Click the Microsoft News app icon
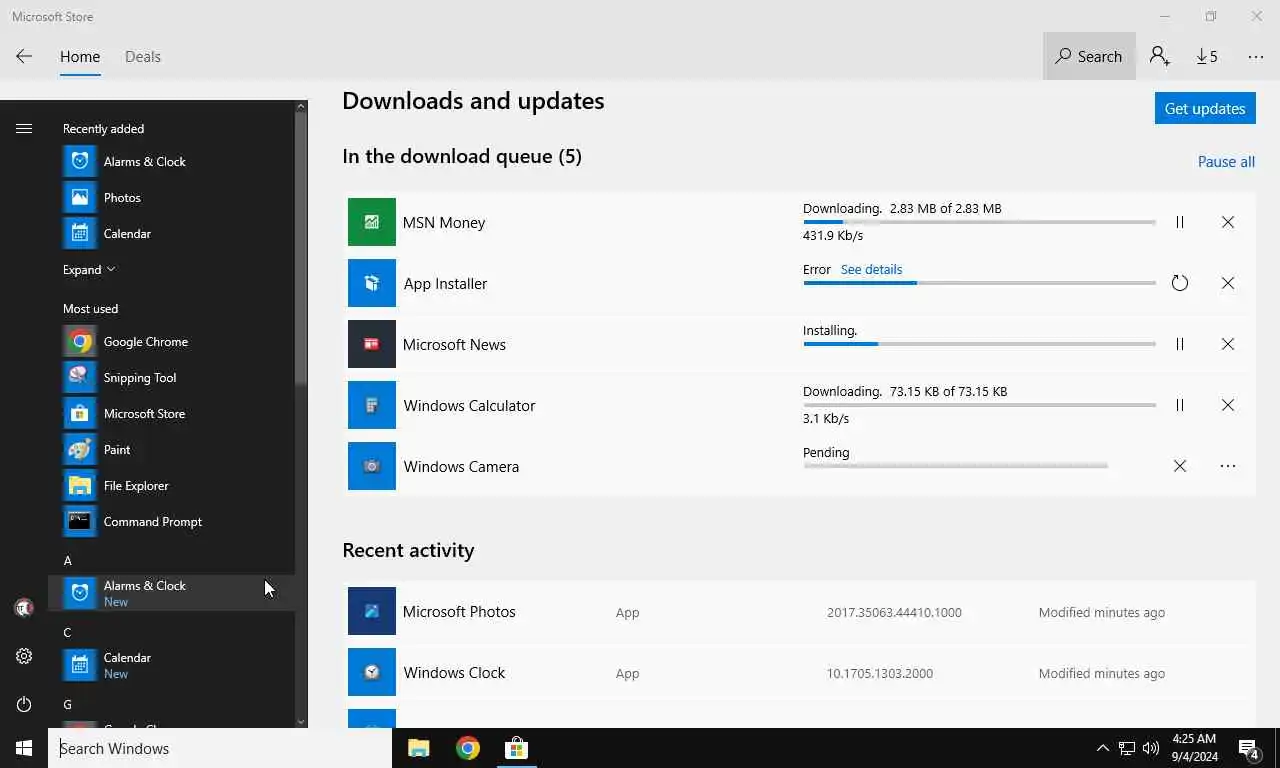Screen dimensions: 1280x768 (x=372, y=344)
